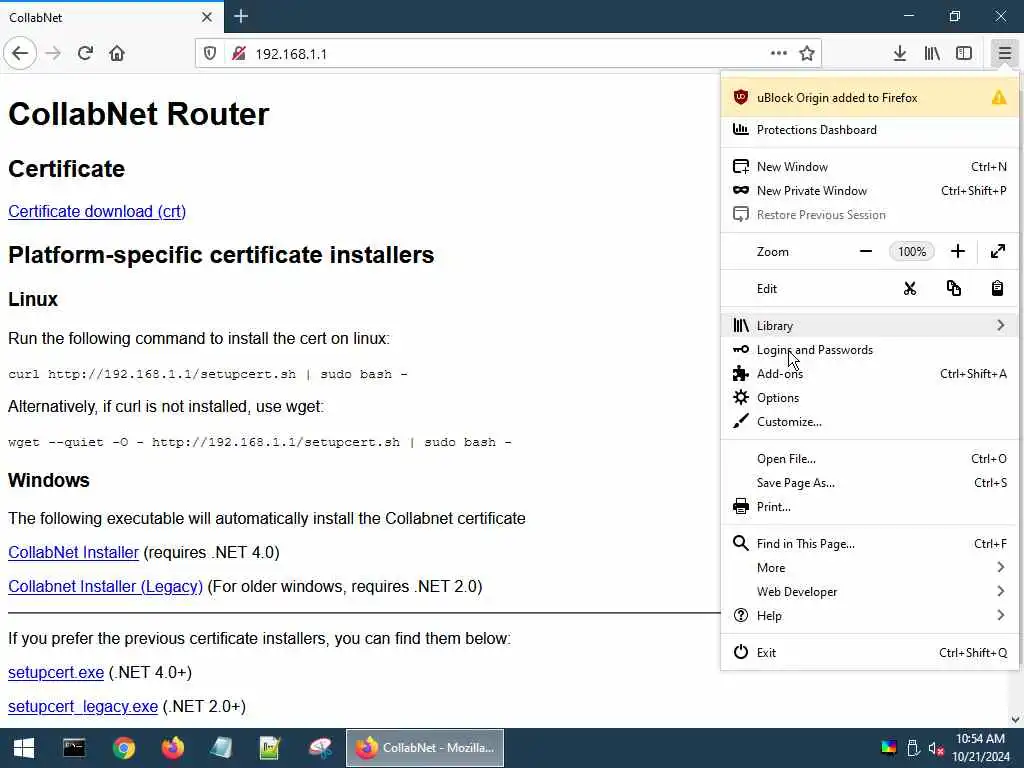
Task: Open Firefox Options
Action: 870,398
